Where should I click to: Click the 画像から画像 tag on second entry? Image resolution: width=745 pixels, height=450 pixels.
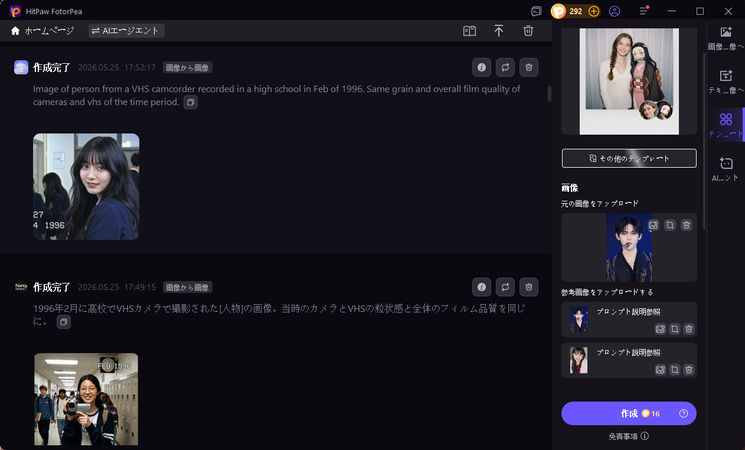click(187, 287)
